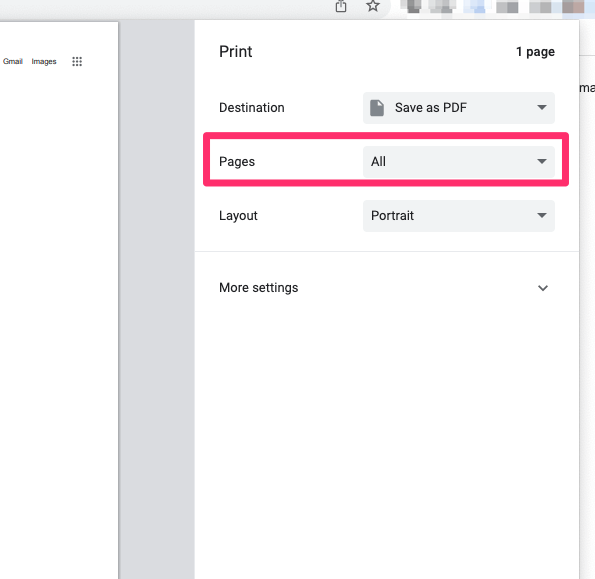Click the white print preview page
The image size is (595, 579).
tap(59, 300)
